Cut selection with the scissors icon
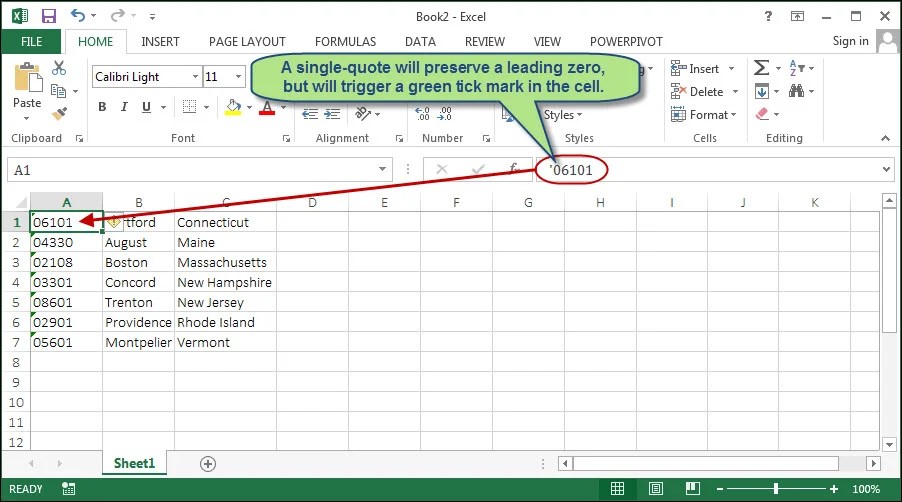902x502 pixels. [59, 68]
